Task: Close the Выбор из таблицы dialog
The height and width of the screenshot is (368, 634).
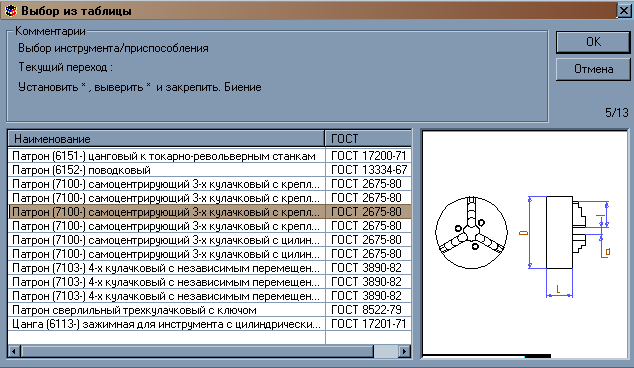Action: [x=623, y=11]
